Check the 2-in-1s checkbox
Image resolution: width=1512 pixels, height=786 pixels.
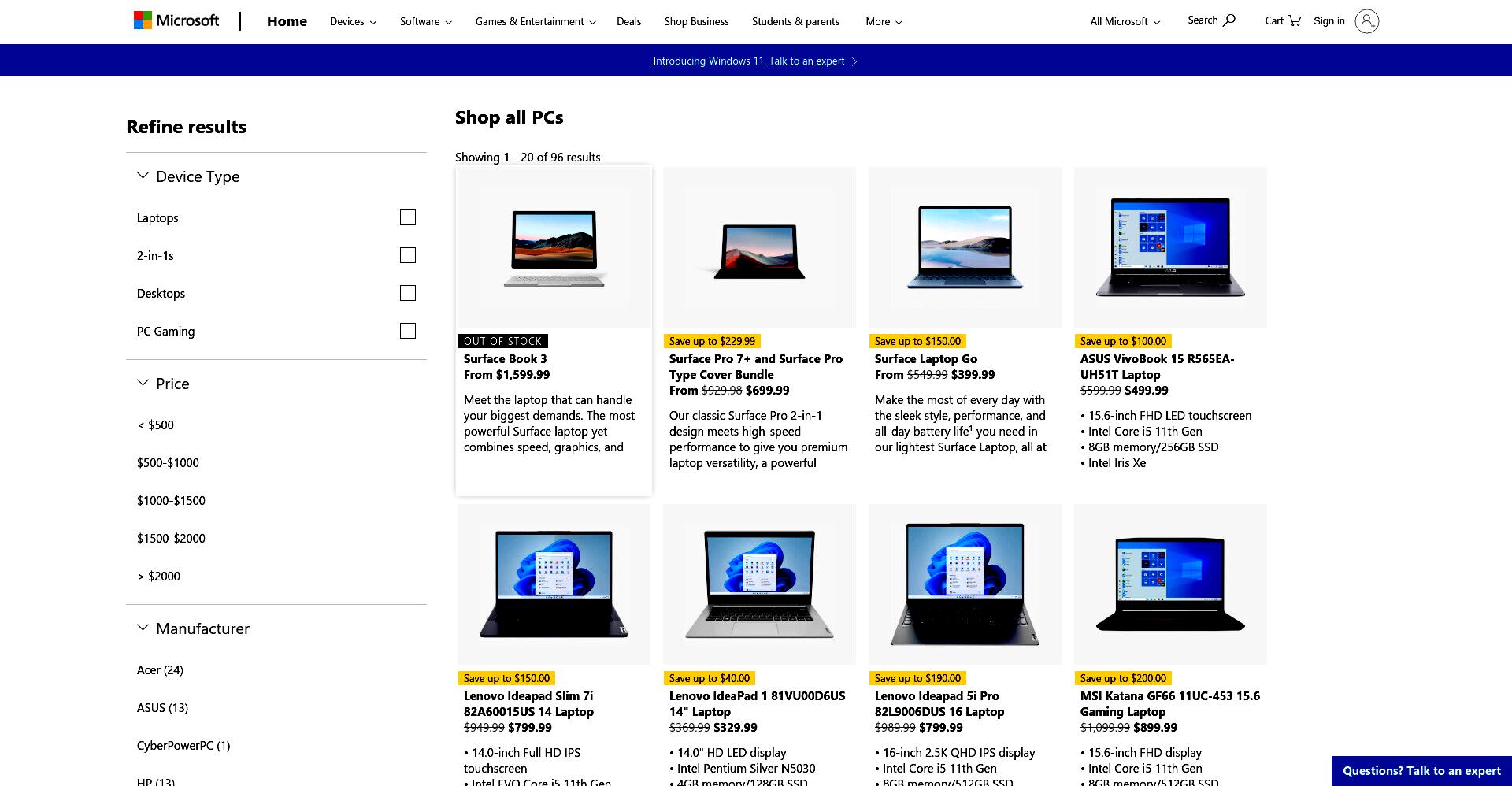[x=408, y=255]
